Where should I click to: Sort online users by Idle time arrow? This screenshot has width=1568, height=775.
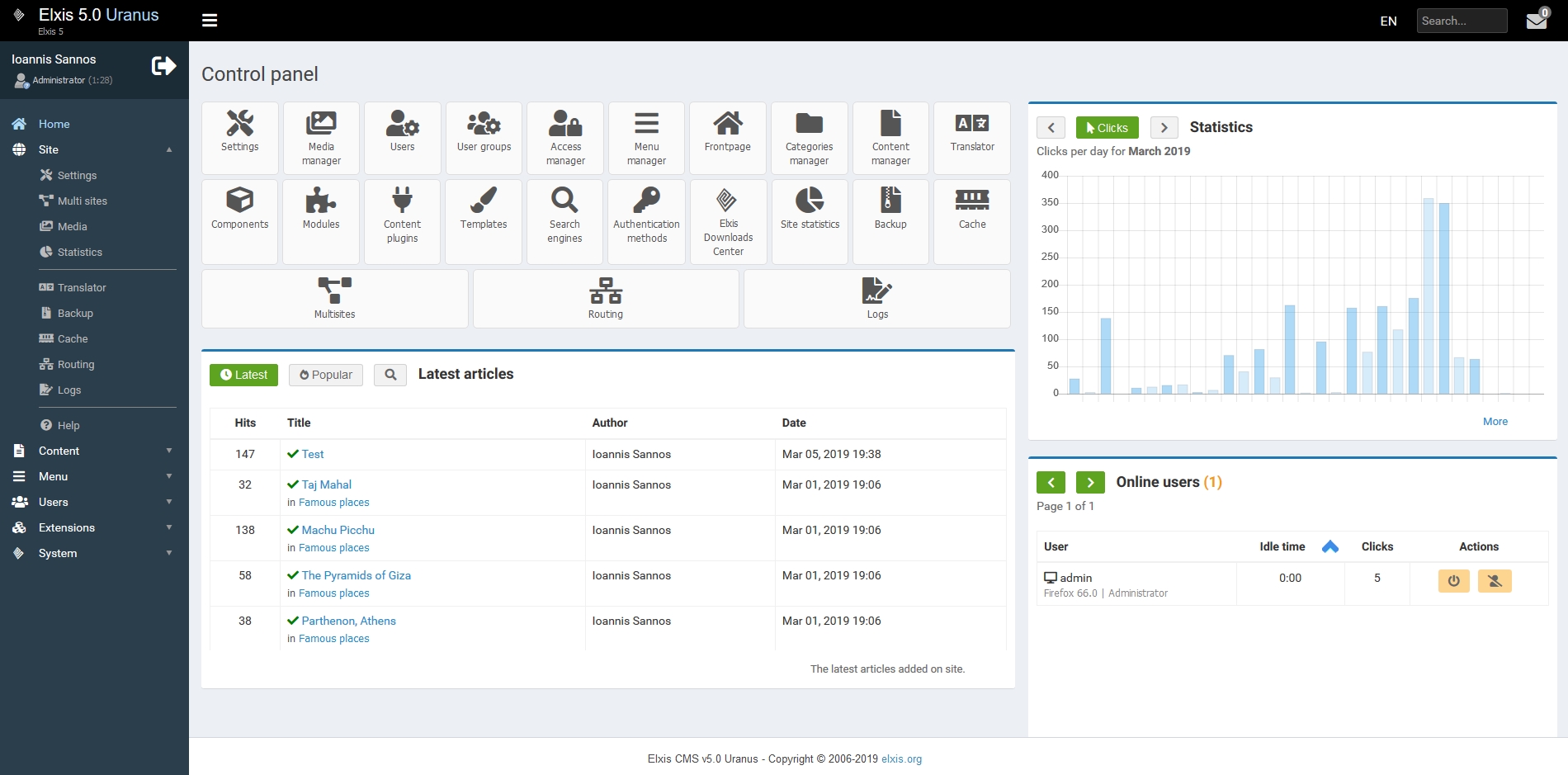[x=1330, y=546]
